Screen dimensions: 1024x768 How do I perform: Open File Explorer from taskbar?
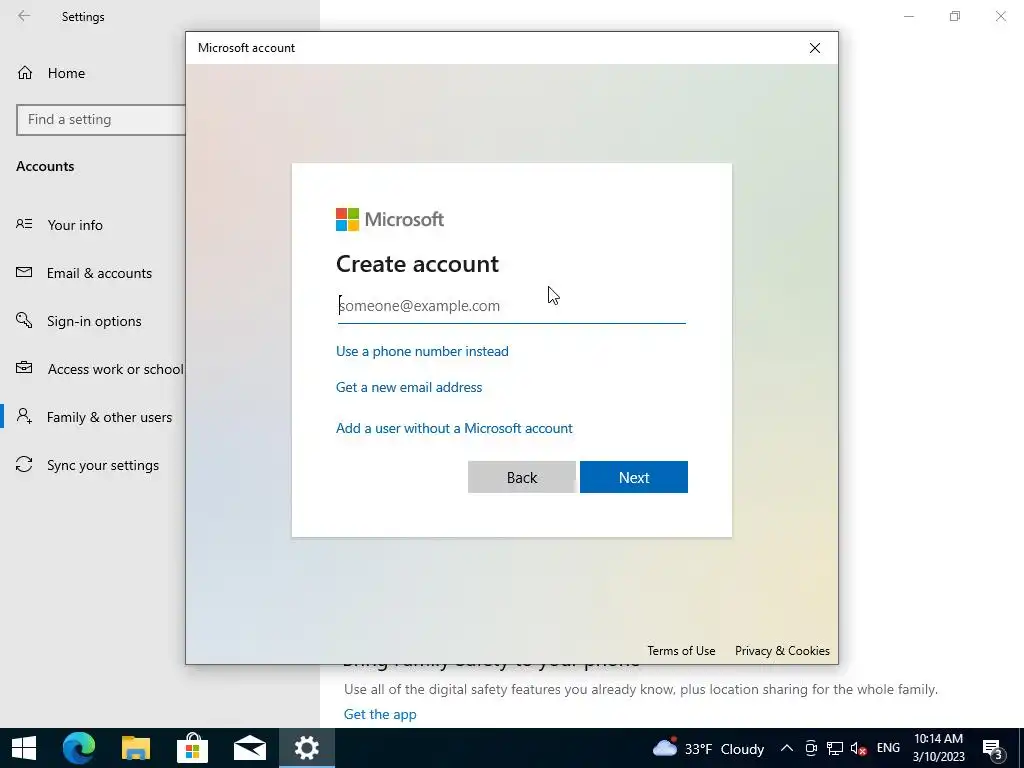click(x=136, y=748)
